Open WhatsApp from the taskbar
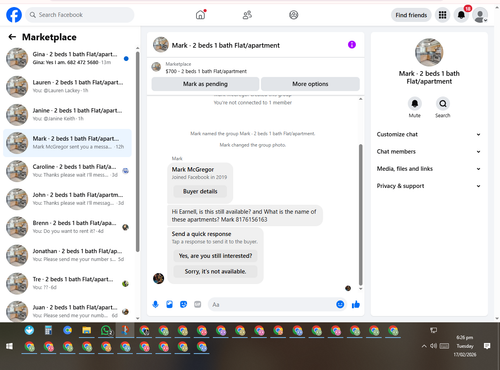The image size is (500, 370). click(x=106, y=331)
